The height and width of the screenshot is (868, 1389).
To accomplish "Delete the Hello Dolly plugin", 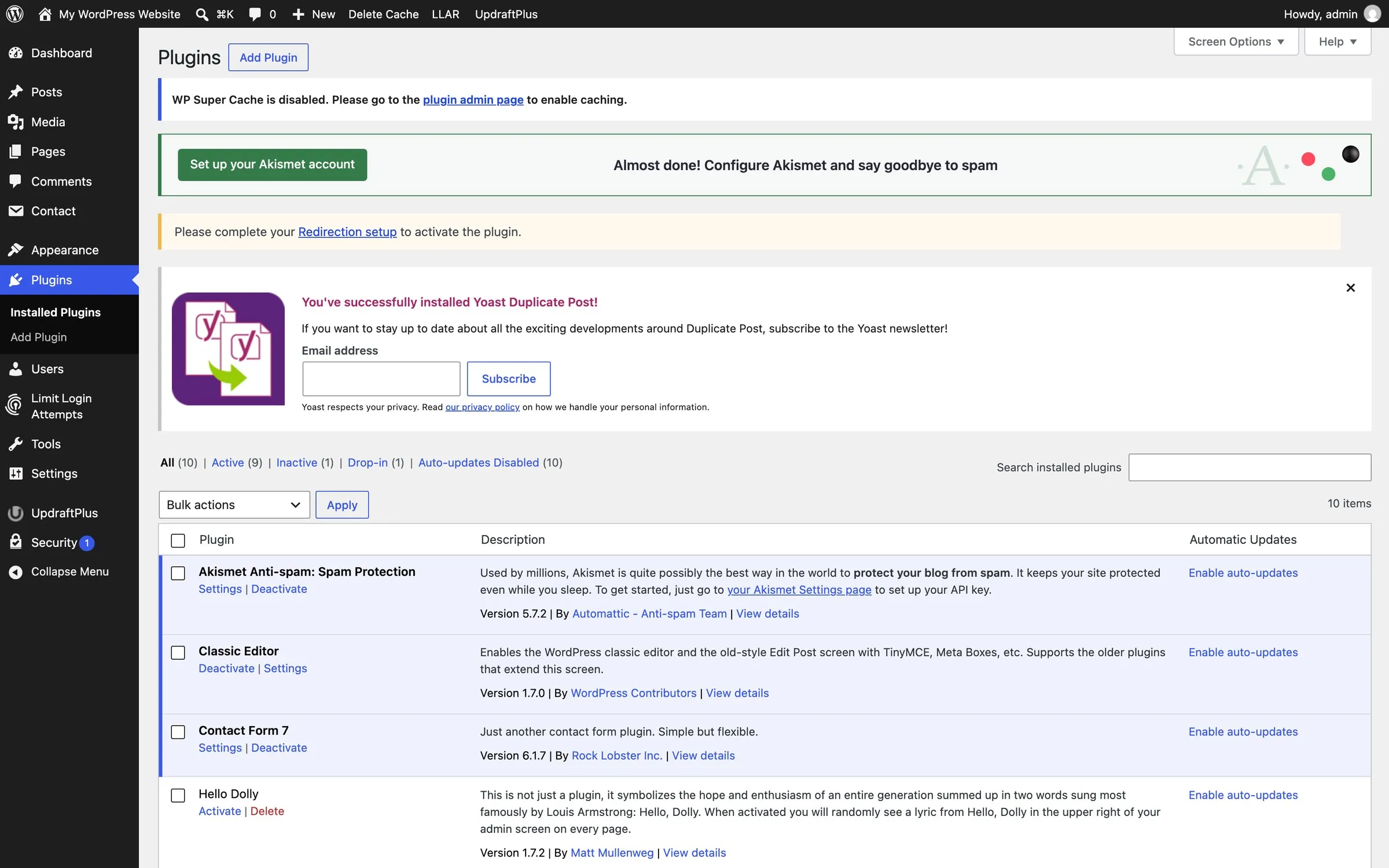I will pos(267,811).
